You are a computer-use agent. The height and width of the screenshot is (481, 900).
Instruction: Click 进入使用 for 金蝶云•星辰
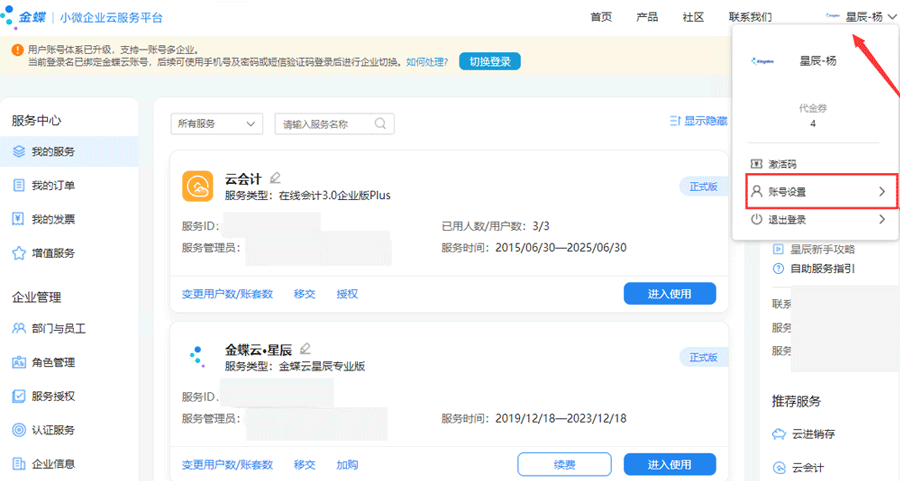point(670,464)
